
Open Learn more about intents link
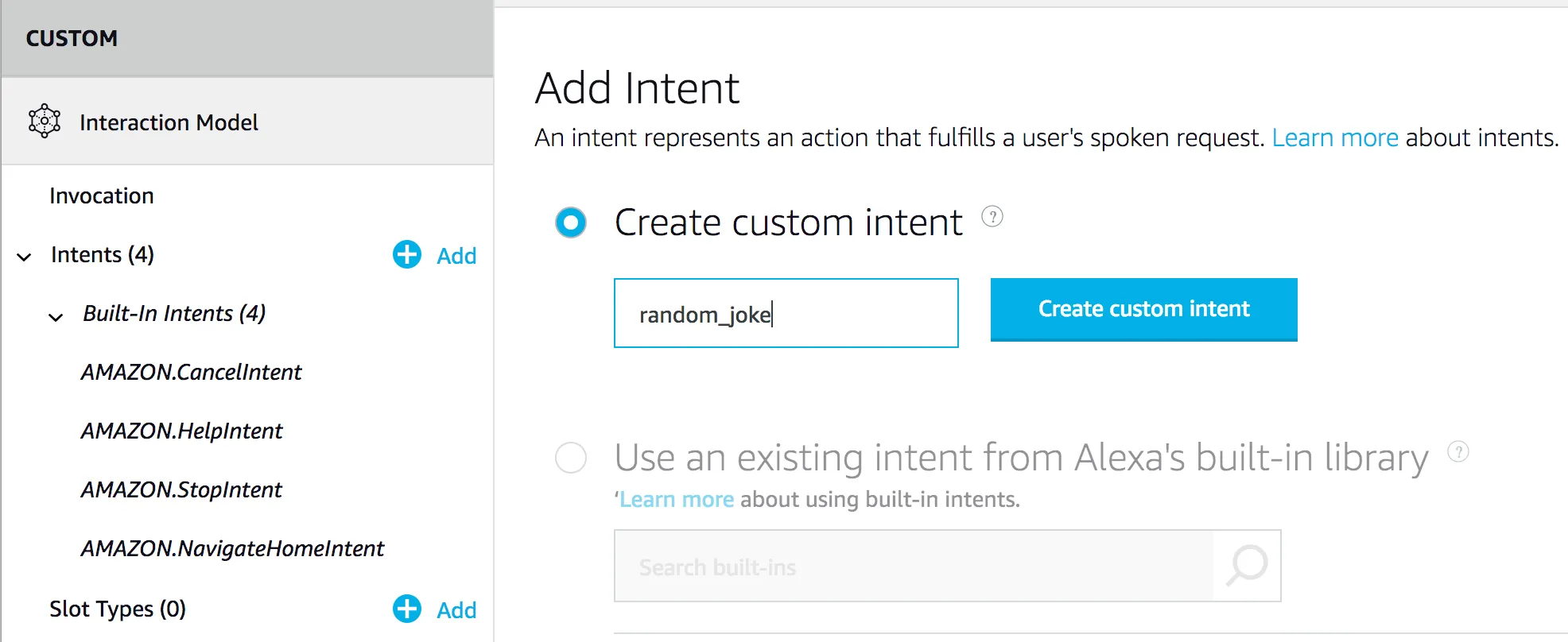[x=1335, y=138]
